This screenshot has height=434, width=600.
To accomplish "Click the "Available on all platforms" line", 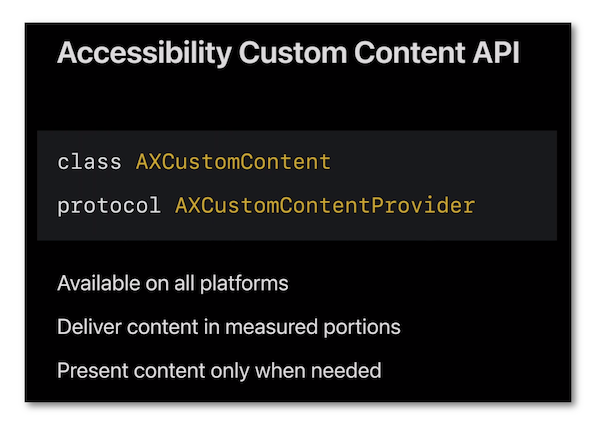I will coord(173,283).
